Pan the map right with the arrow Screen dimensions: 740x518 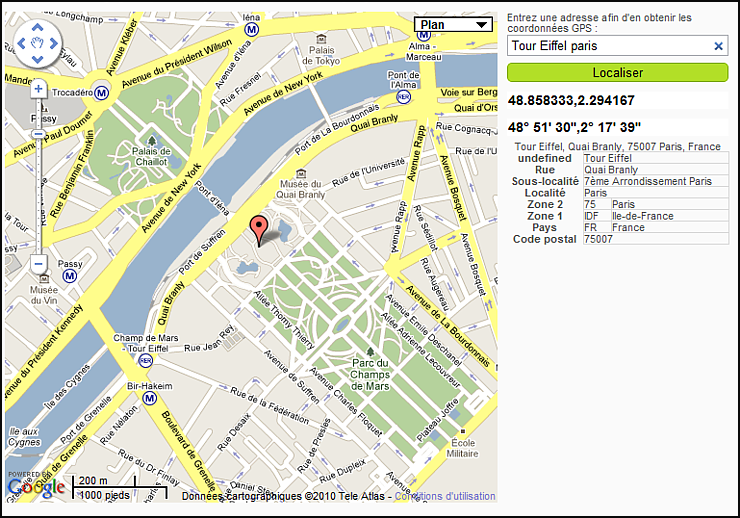pyautogui.click(x=54, y=43)
